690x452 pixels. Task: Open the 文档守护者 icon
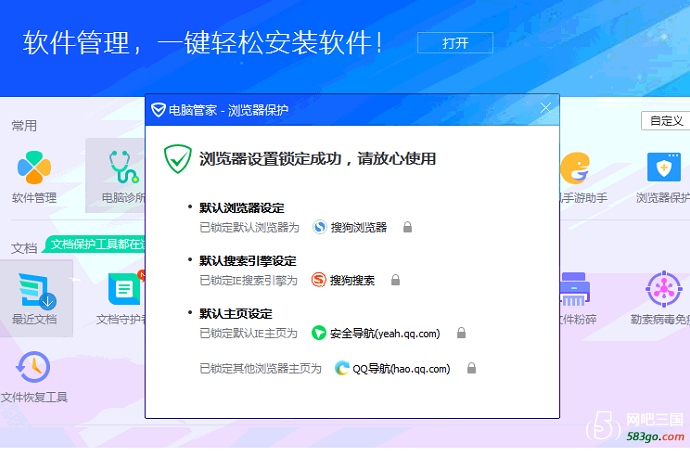(125, 288)
